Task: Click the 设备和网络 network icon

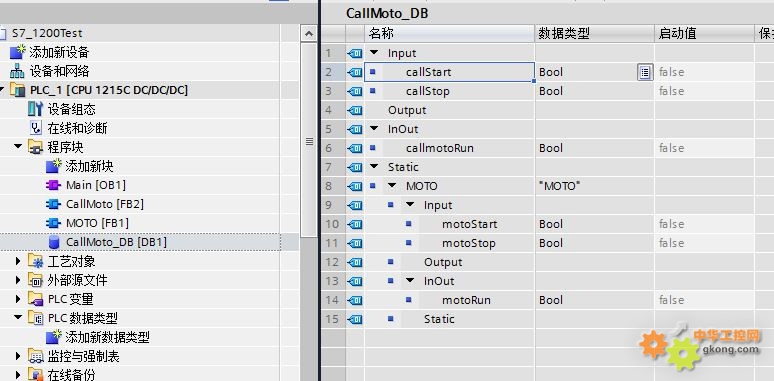Action: coord(17,71)
